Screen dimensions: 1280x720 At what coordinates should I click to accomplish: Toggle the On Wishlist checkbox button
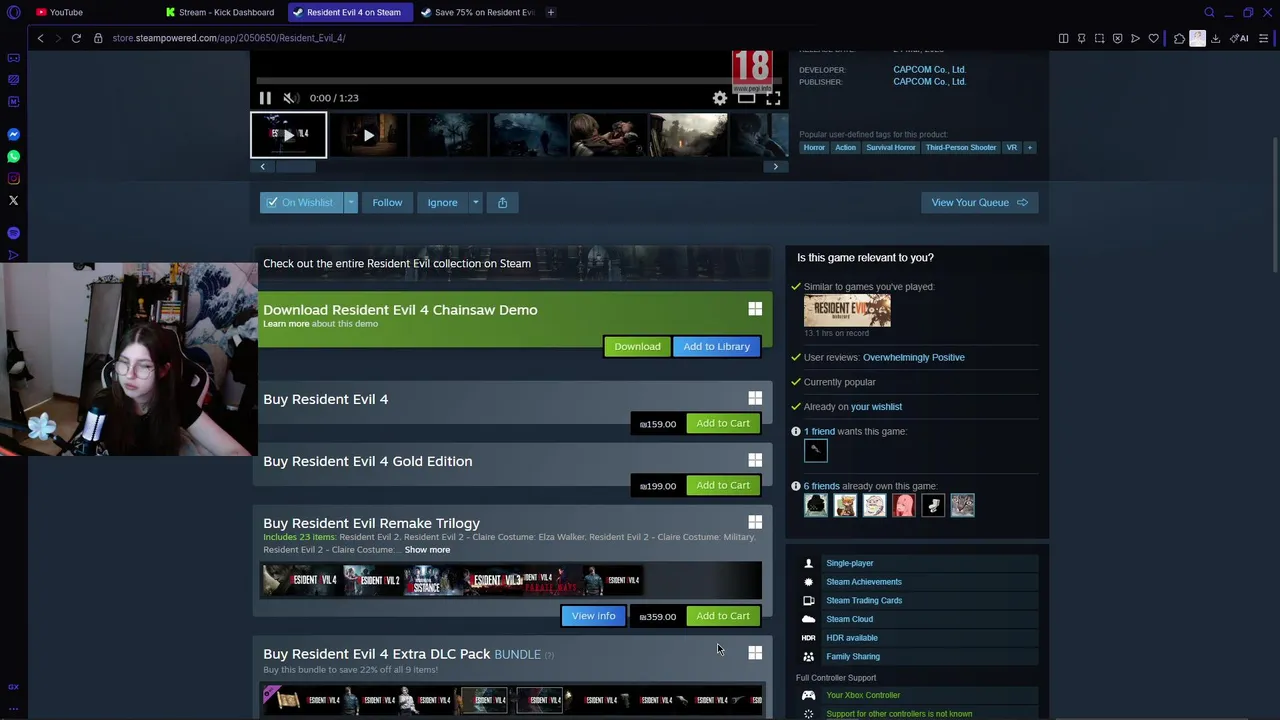[301, 202]
